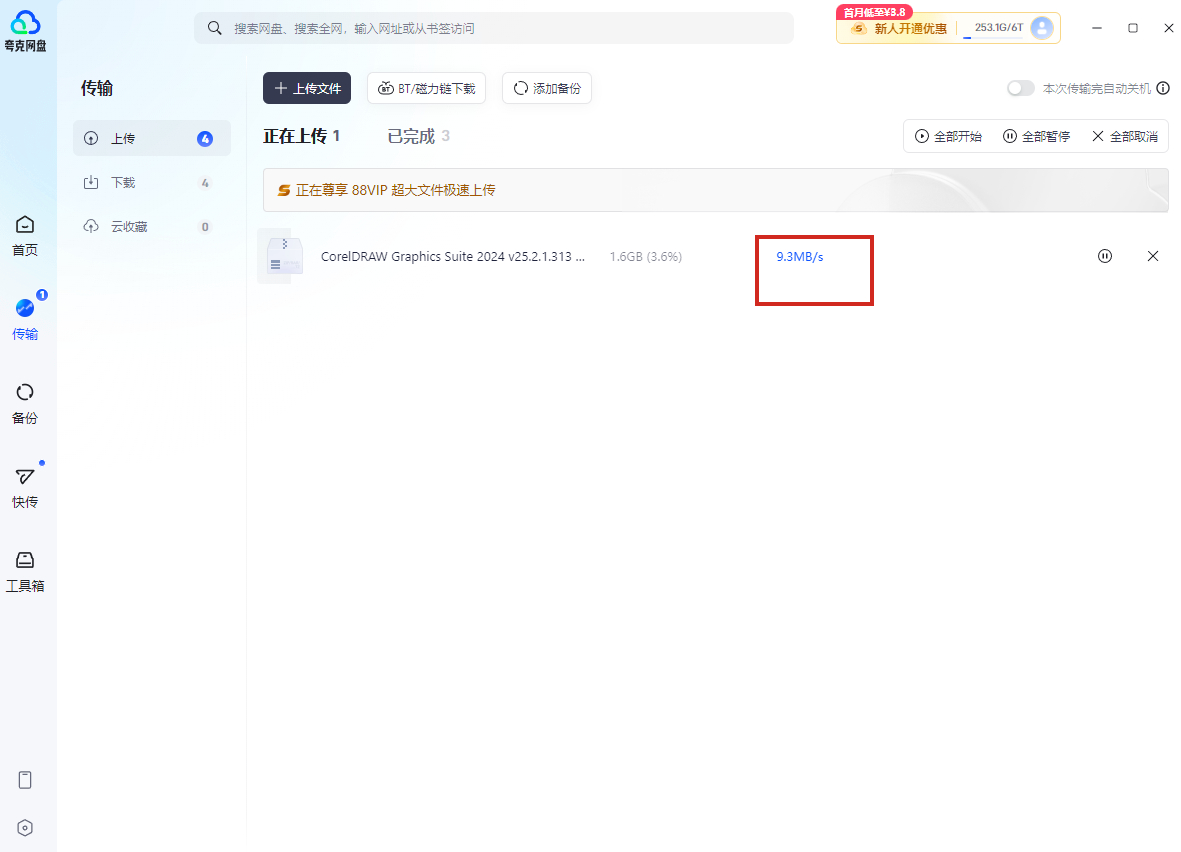Switch to the 备份 backup section
The image size is (1181, 852).
click(25, 402)
